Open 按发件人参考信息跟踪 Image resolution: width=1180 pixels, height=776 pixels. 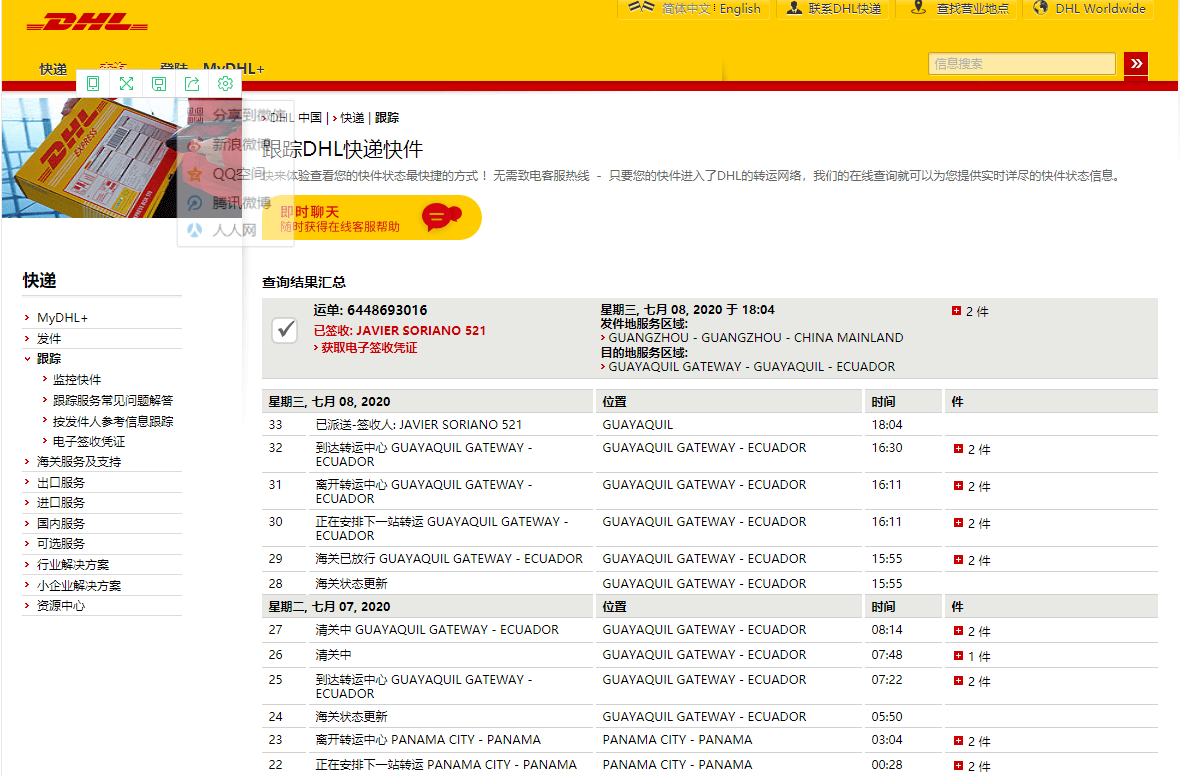coord(113,421)
